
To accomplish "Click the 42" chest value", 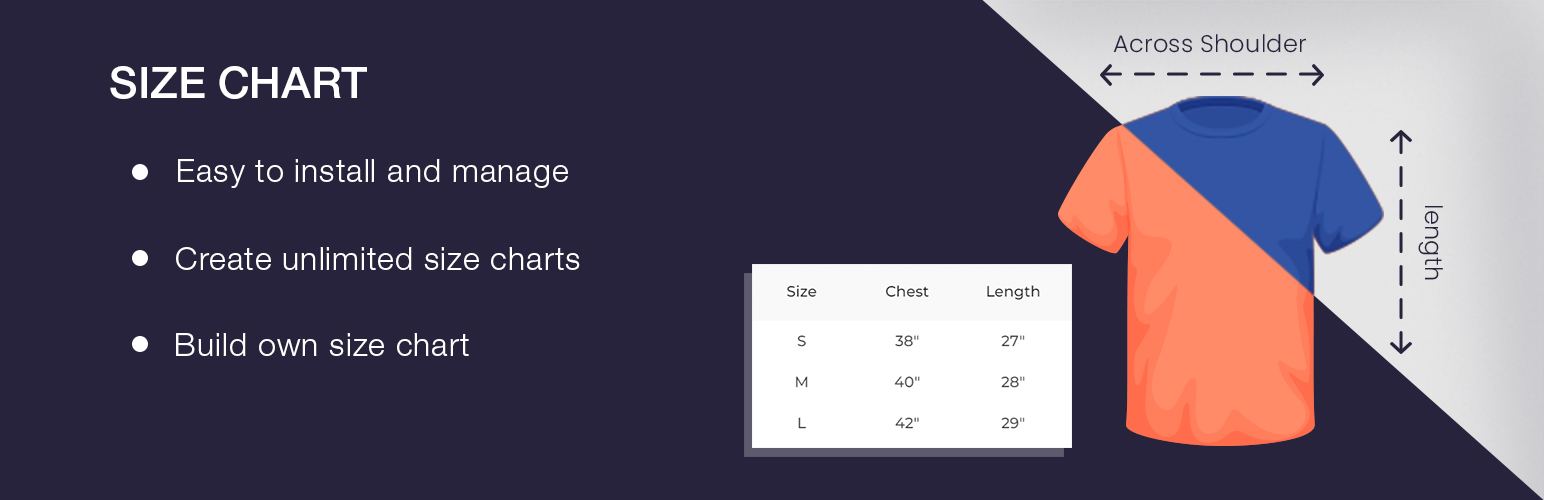I will click(x=907, y=423).
